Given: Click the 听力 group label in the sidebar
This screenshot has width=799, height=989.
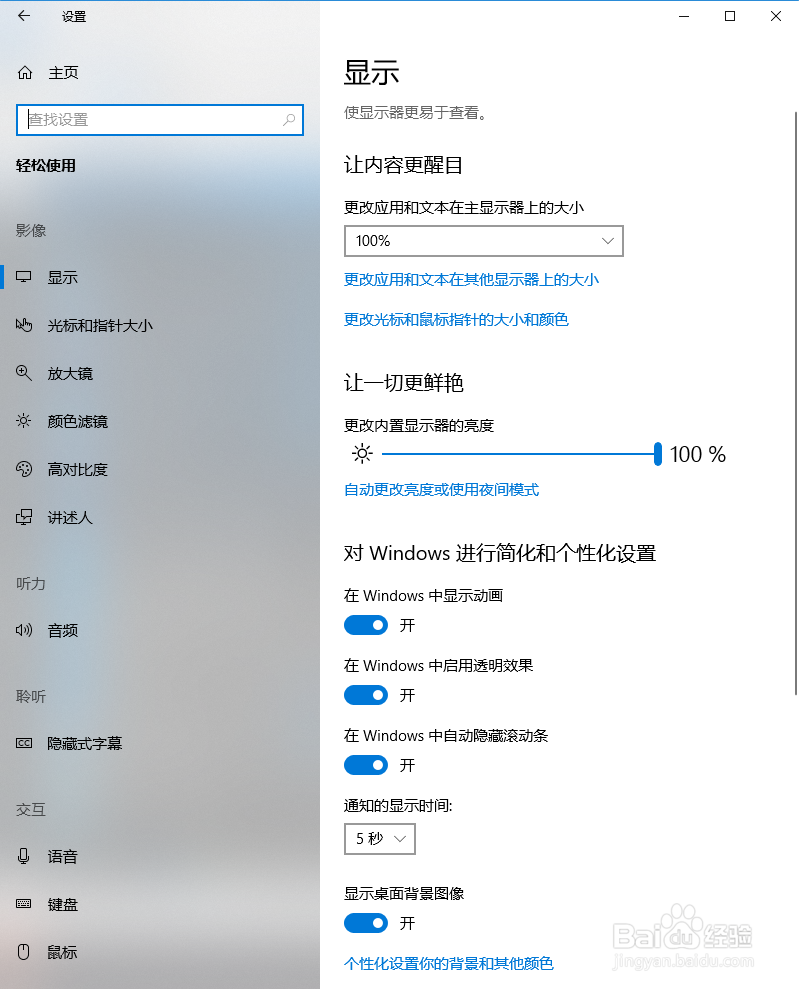Looking at the screenshot, I should [x=31, y=583].
